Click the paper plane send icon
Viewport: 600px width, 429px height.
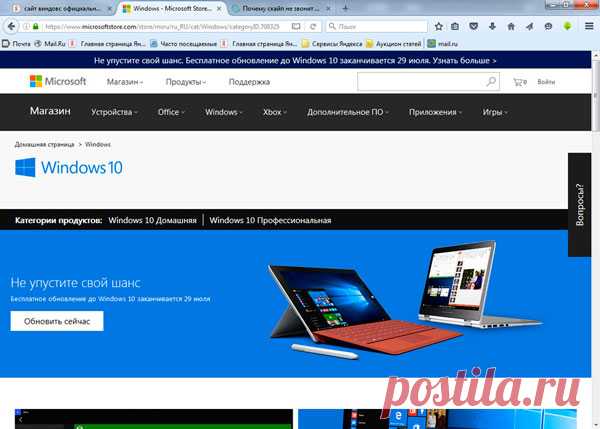[x=530, y=26]
